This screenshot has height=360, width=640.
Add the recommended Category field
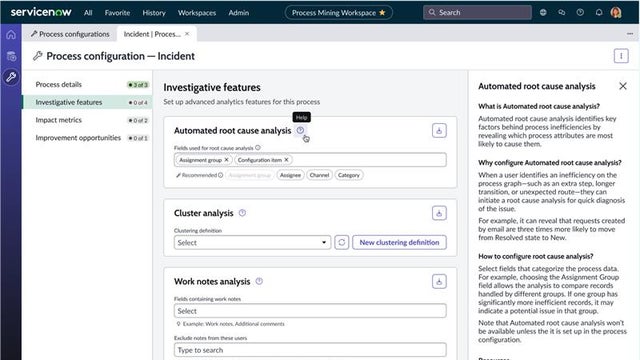tap(349, 175)
